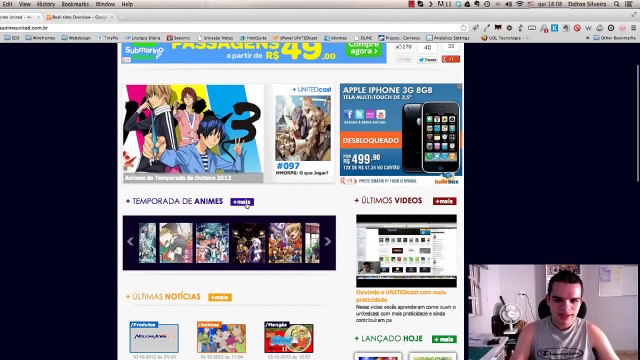The height and width of the screenshot is (360, 640).
Task: Open Spotlight search magnifier in menu bar
Action: coord(616,4)
